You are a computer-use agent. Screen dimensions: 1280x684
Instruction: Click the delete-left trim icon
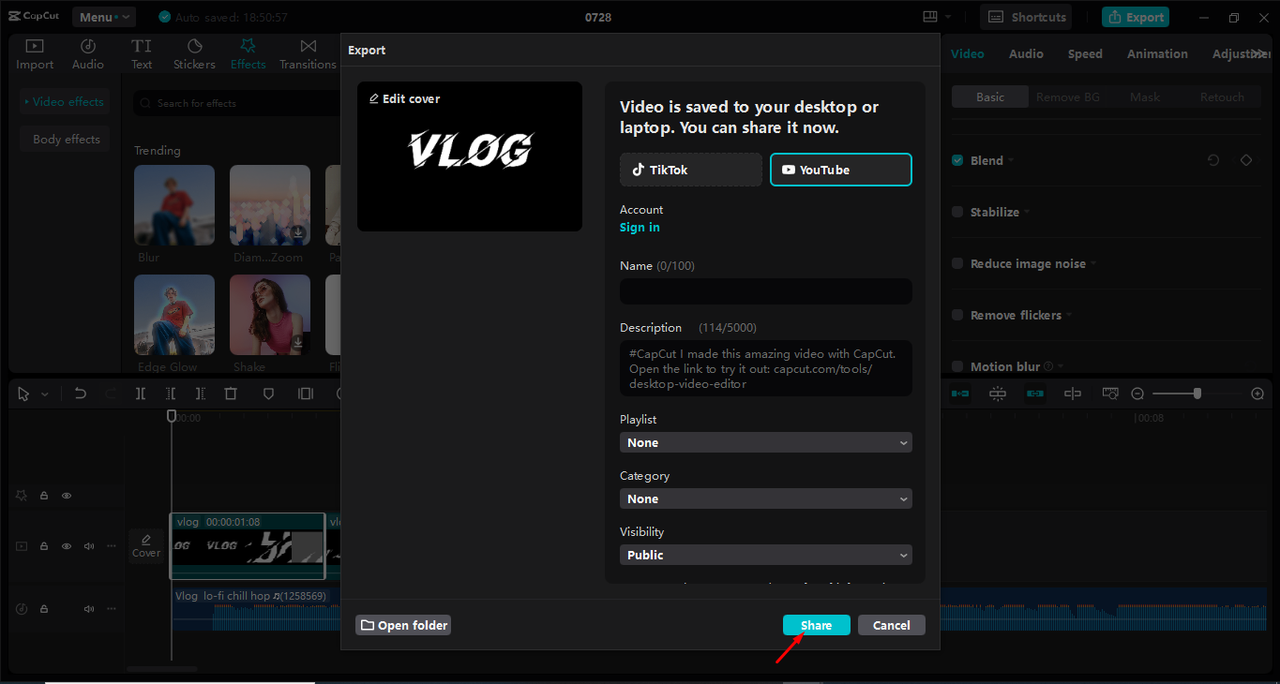point(171,394)
